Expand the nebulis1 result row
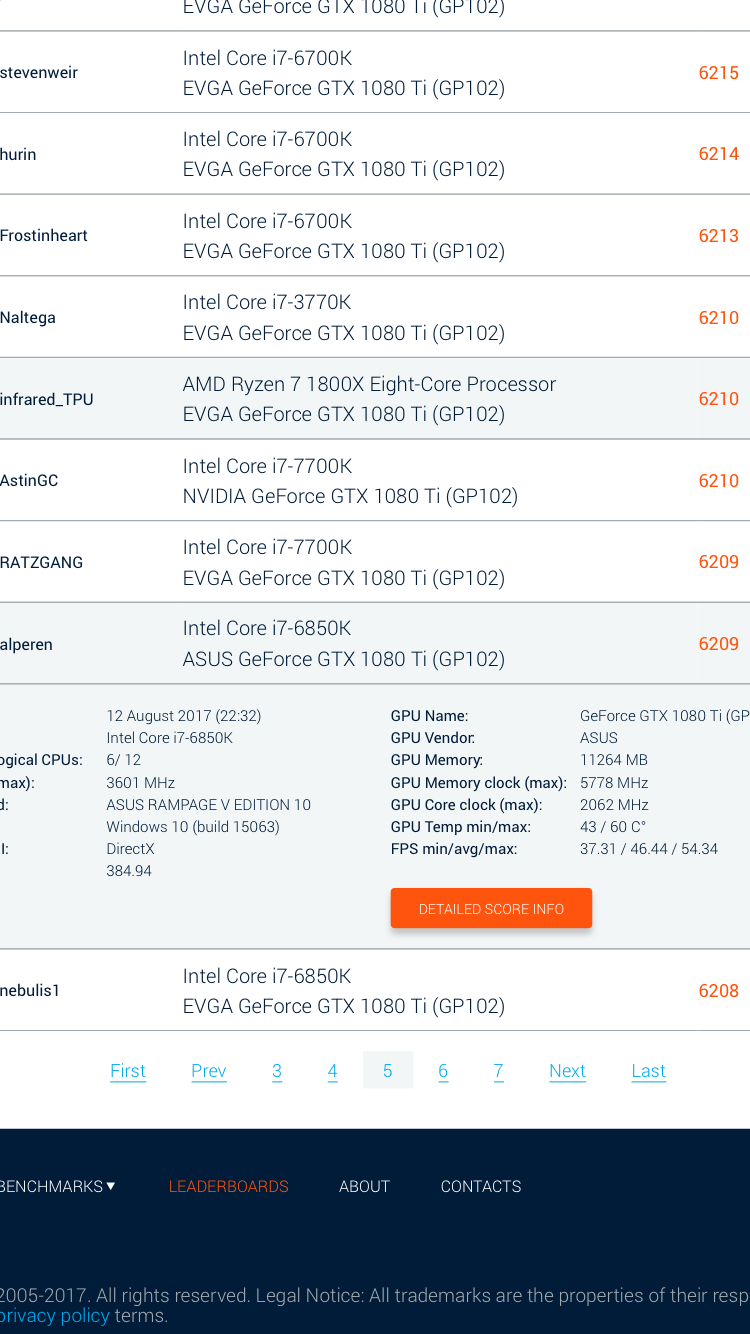The width and height of the screenshot is (750, 1334). 375,990
